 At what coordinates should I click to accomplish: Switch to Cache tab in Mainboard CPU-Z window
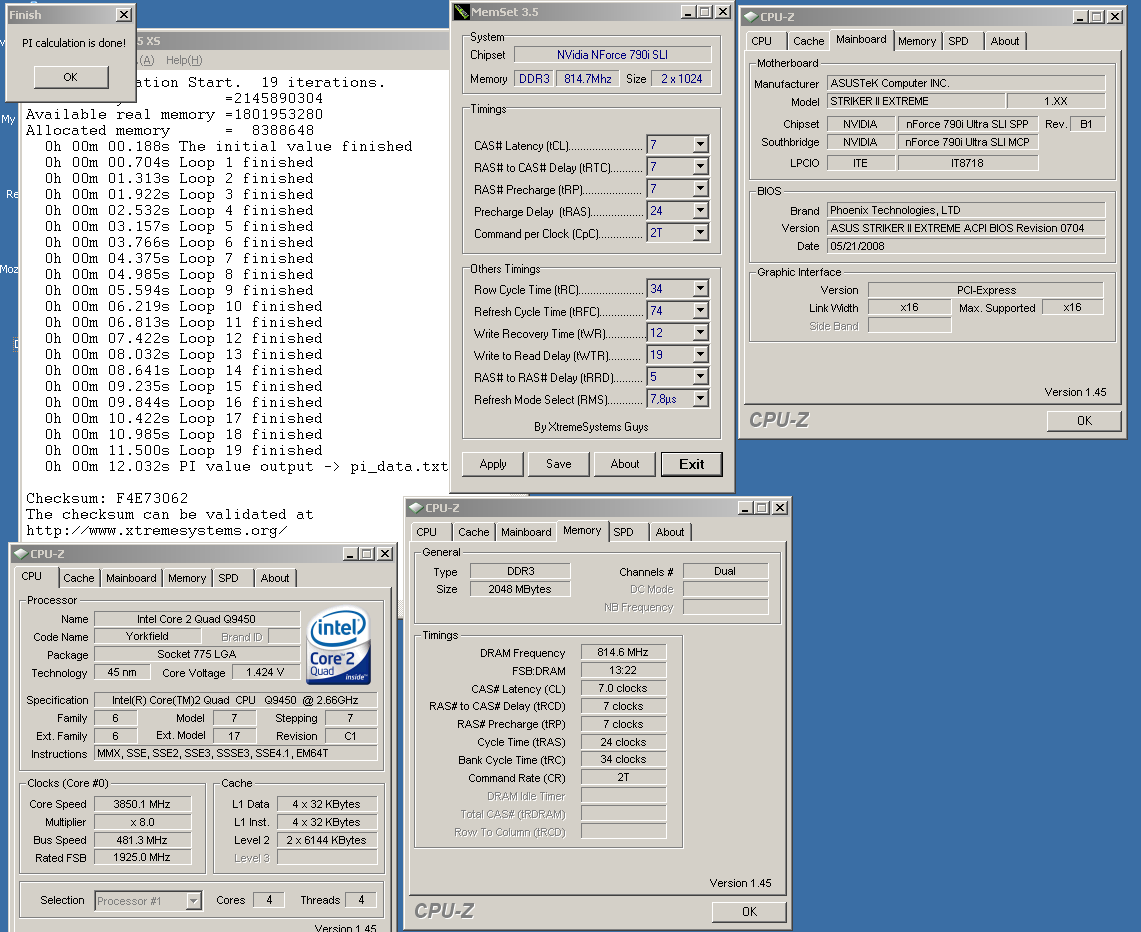pos(808,41)
